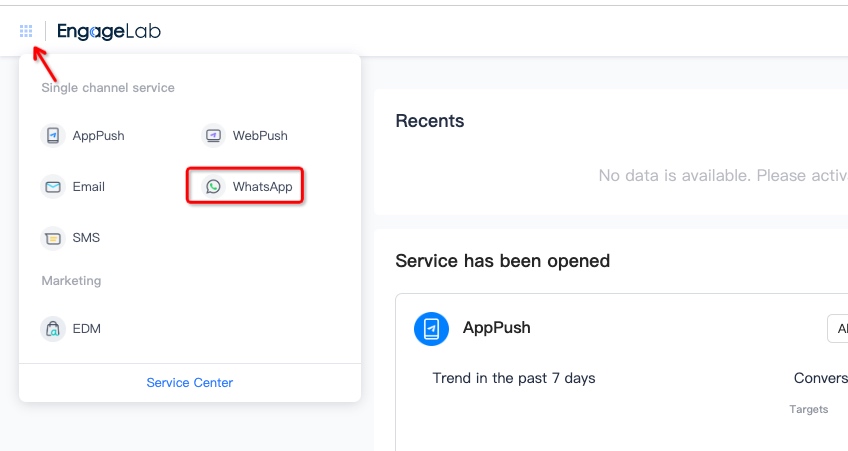Select the AppPush service icon
Viewport: 848px width, 451px height.
53,135
